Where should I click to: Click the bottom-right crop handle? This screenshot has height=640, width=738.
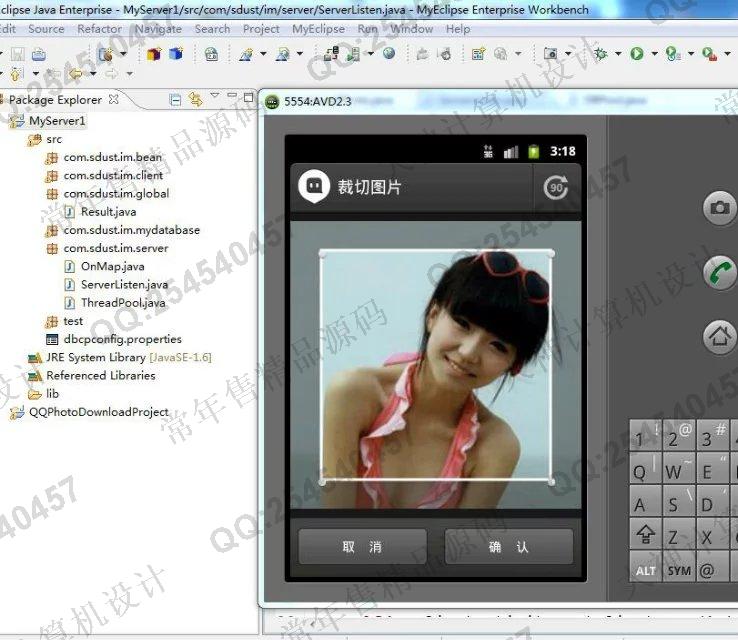pyautogui.click(x=552, y=482)
